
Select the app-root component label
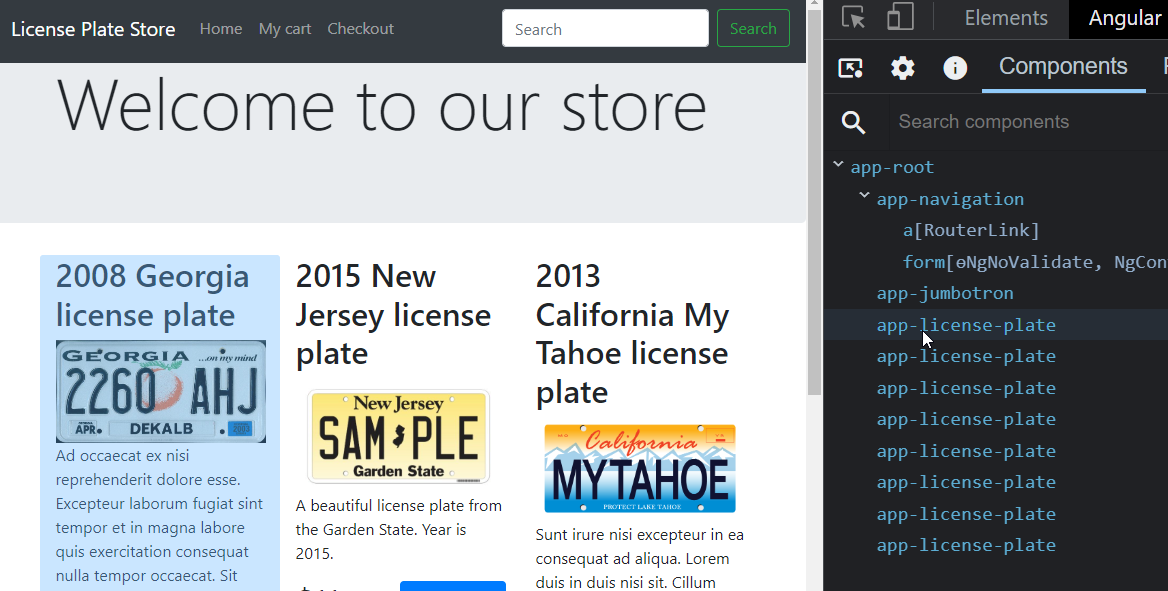[892, 167]
